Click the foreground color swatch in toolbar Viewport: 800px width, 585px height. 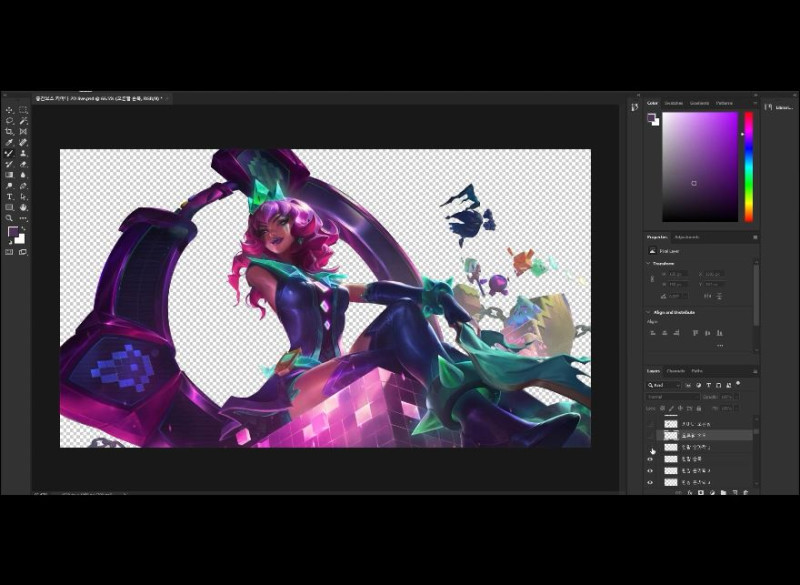point(13,232)
